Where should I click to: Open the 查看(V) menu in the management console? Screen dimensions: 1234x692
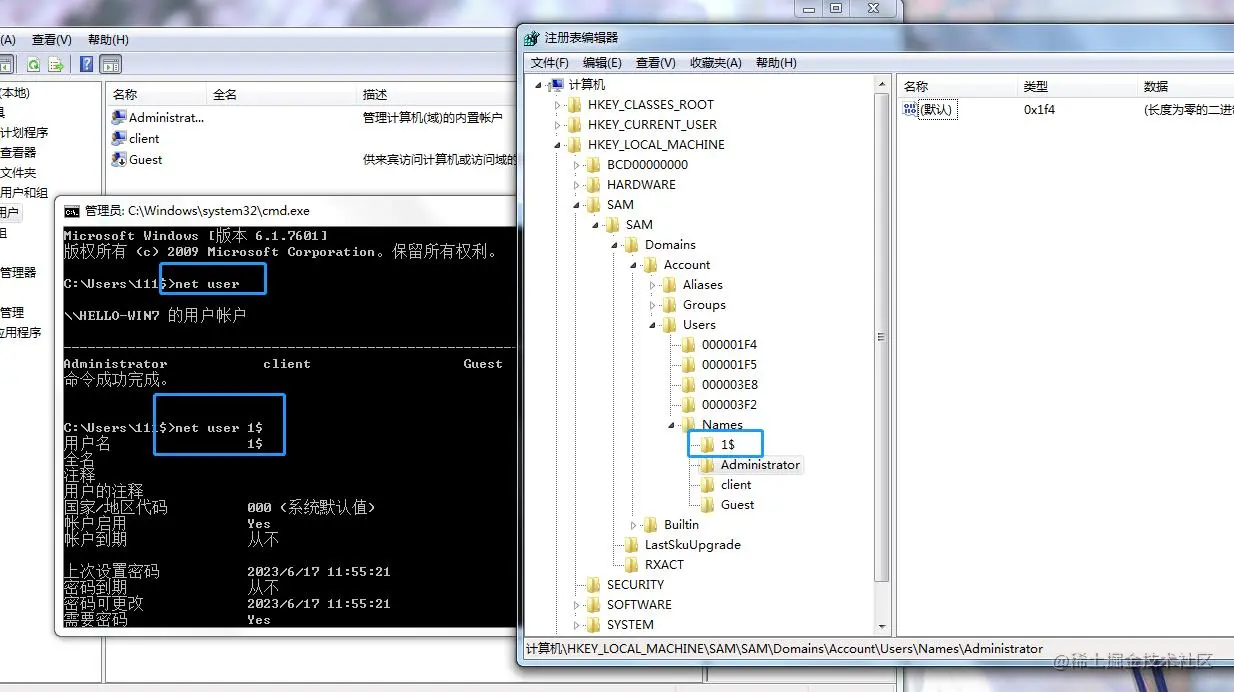pos(51,40)
